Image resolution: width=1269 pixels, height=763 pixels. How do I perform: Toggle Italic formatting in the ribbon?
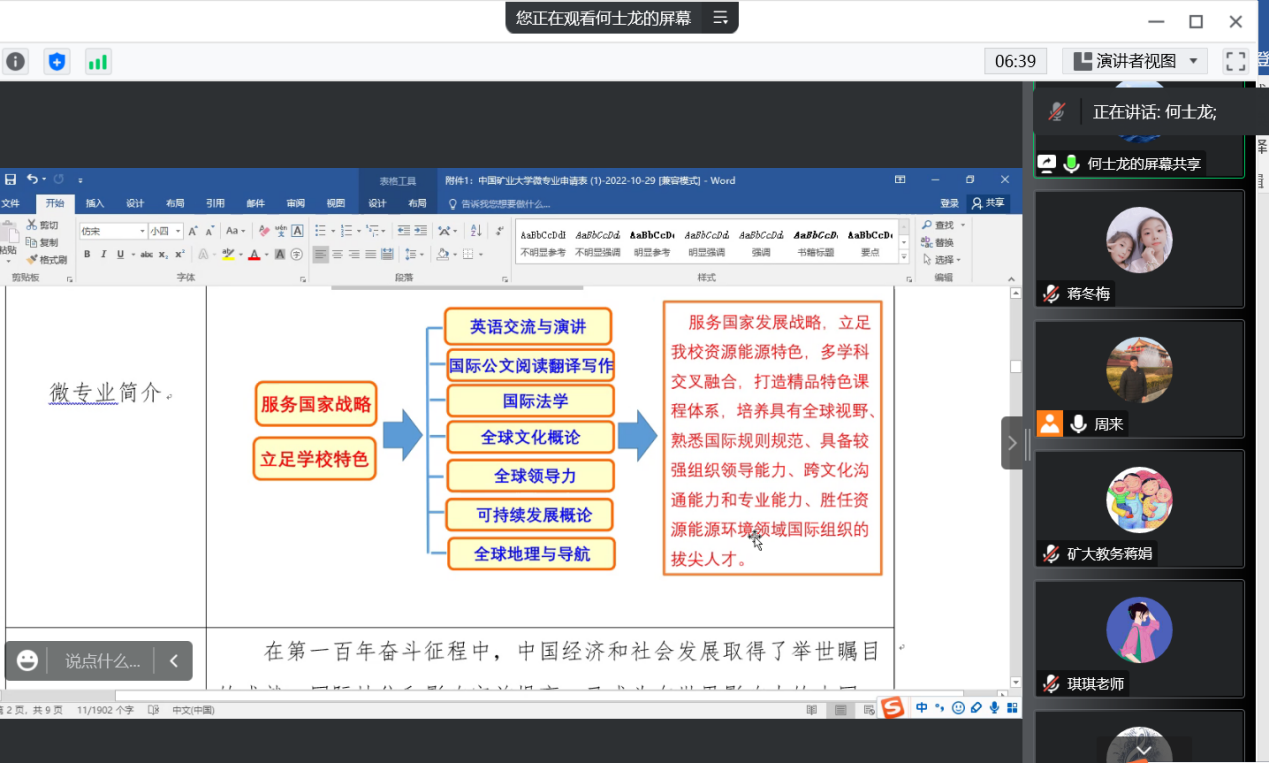104,255
